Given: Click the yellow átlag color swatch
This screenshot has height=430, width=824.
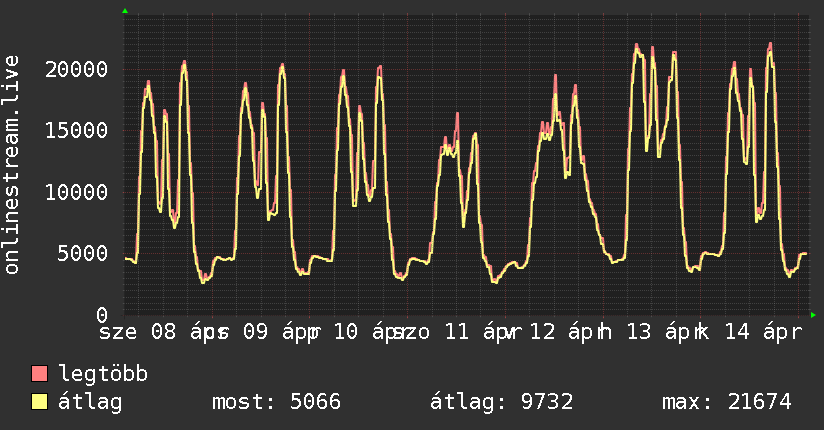Looking at the screenshot, I should [x=39, y=402].
